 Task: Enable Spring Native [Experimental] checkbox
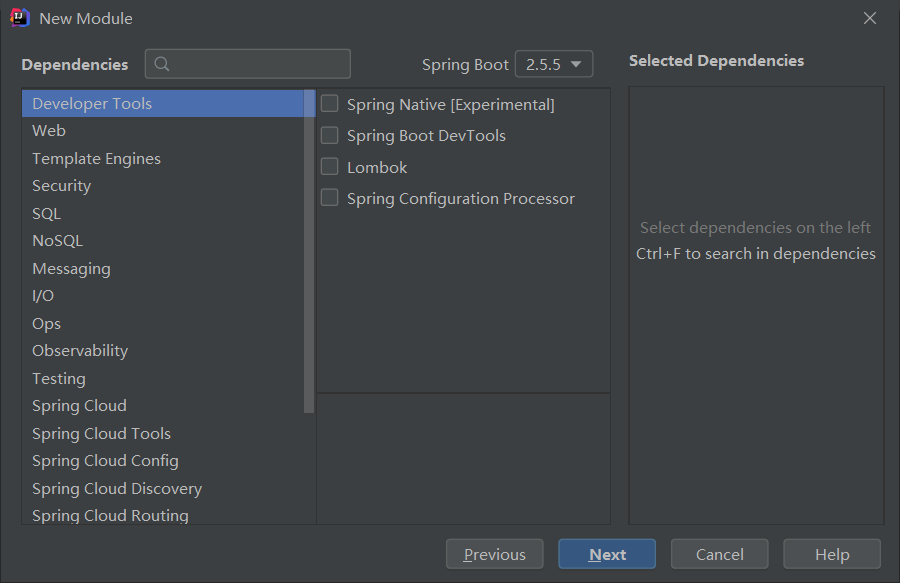click(329, 104)
